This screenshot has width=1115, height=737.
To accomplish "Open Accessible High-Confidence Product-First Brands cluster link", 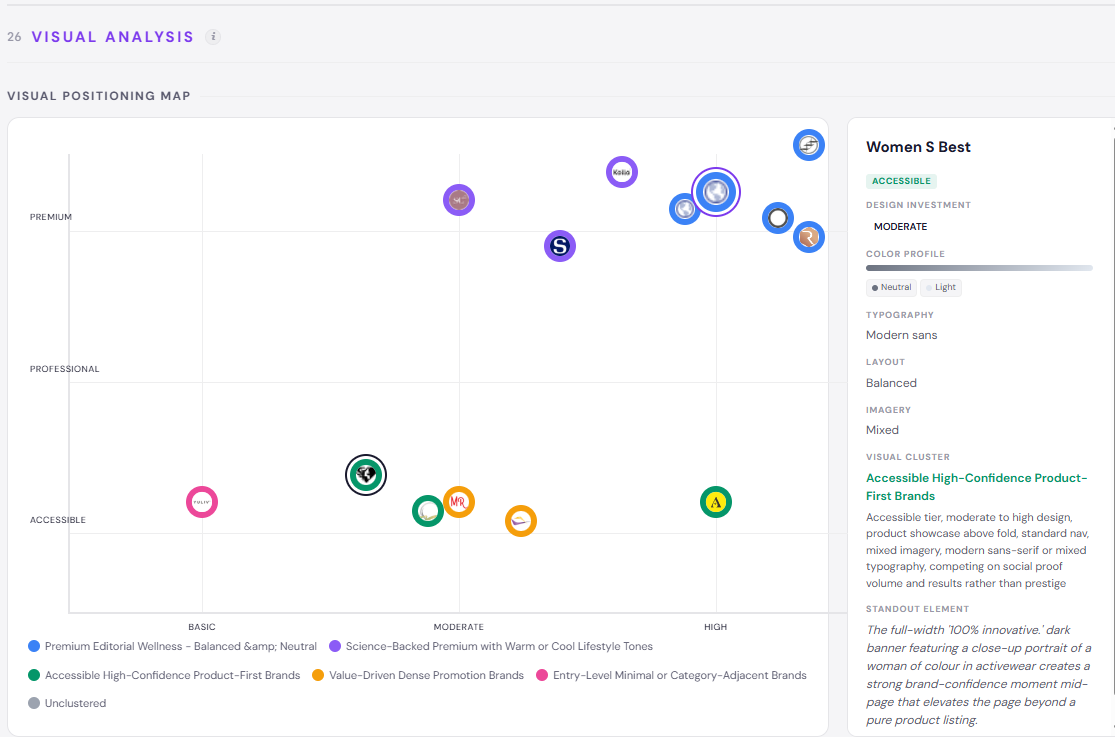I will click(976, 487).
